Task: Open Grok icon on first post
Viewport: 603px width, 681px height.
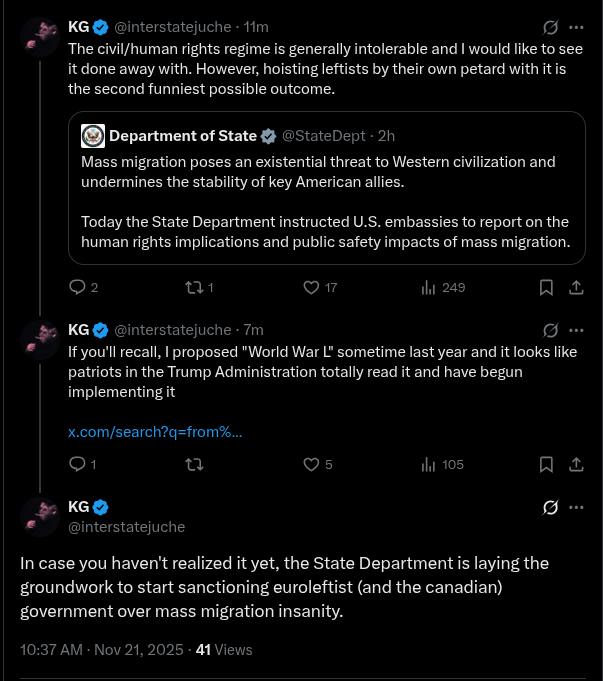Action: point(550,27)
